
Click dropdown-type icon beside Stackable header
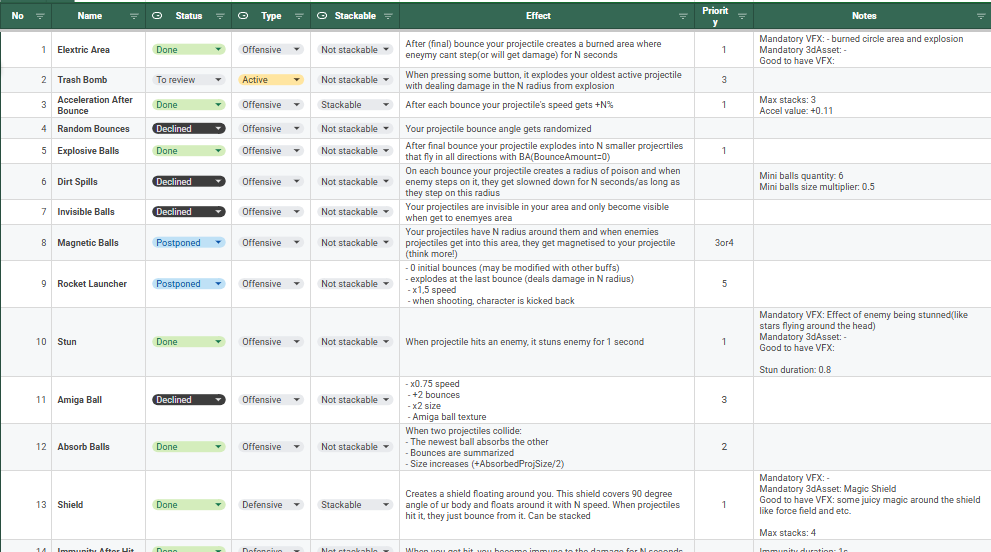(x=322, y=16)
